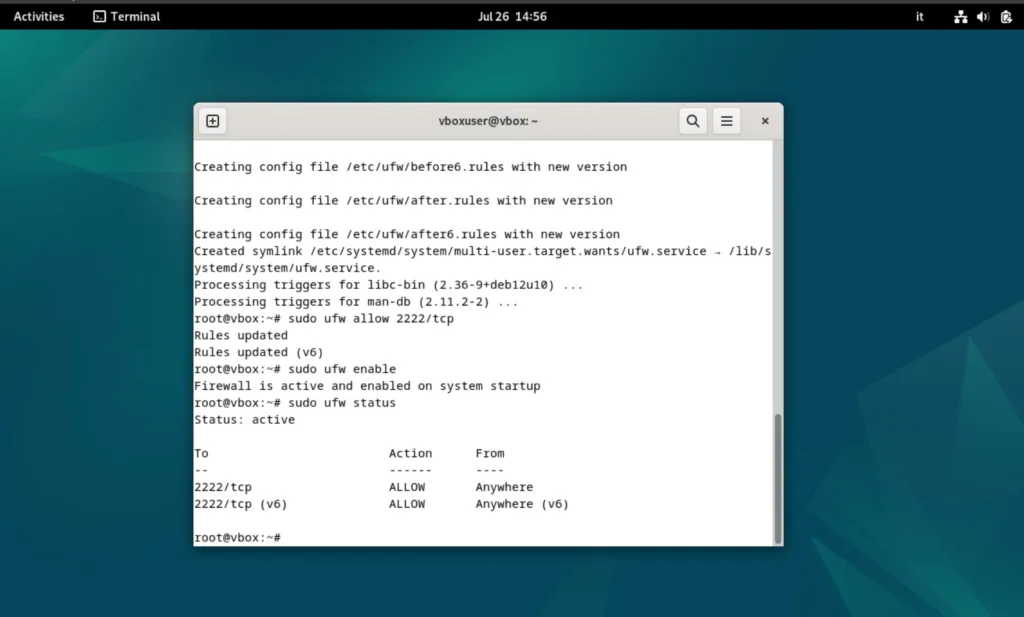
Task: Click the volume speaker icon
Action: (x=983, y=17)
